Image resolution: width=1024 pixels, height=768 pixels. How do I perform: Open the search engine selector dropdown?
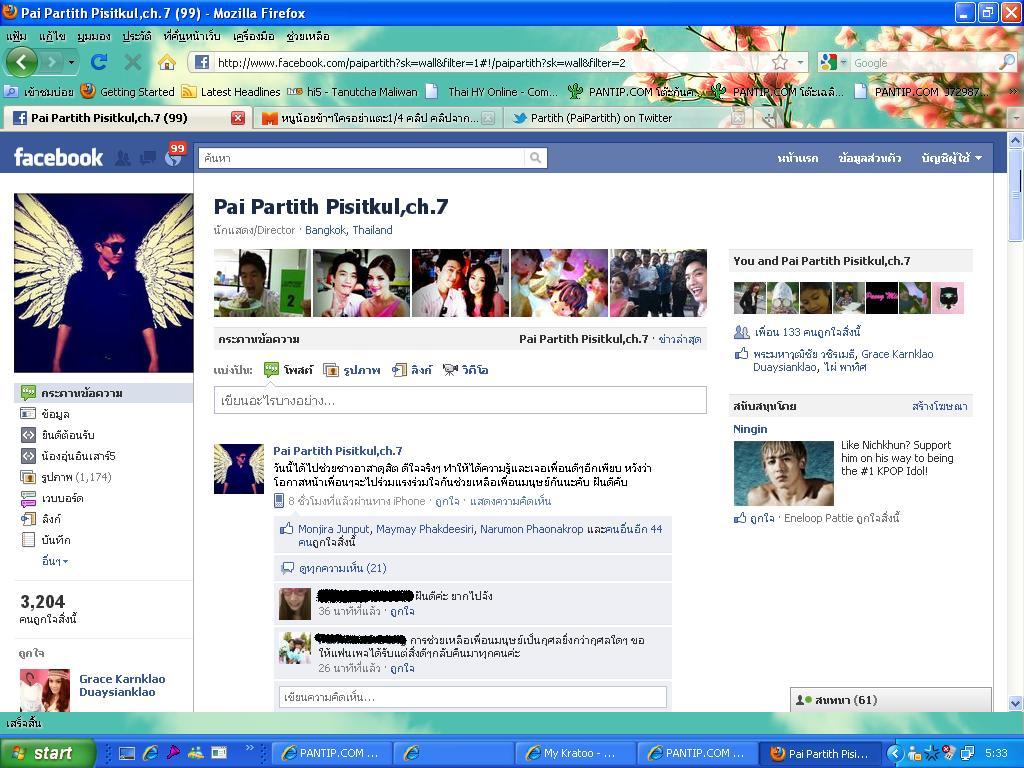(843, 63)
